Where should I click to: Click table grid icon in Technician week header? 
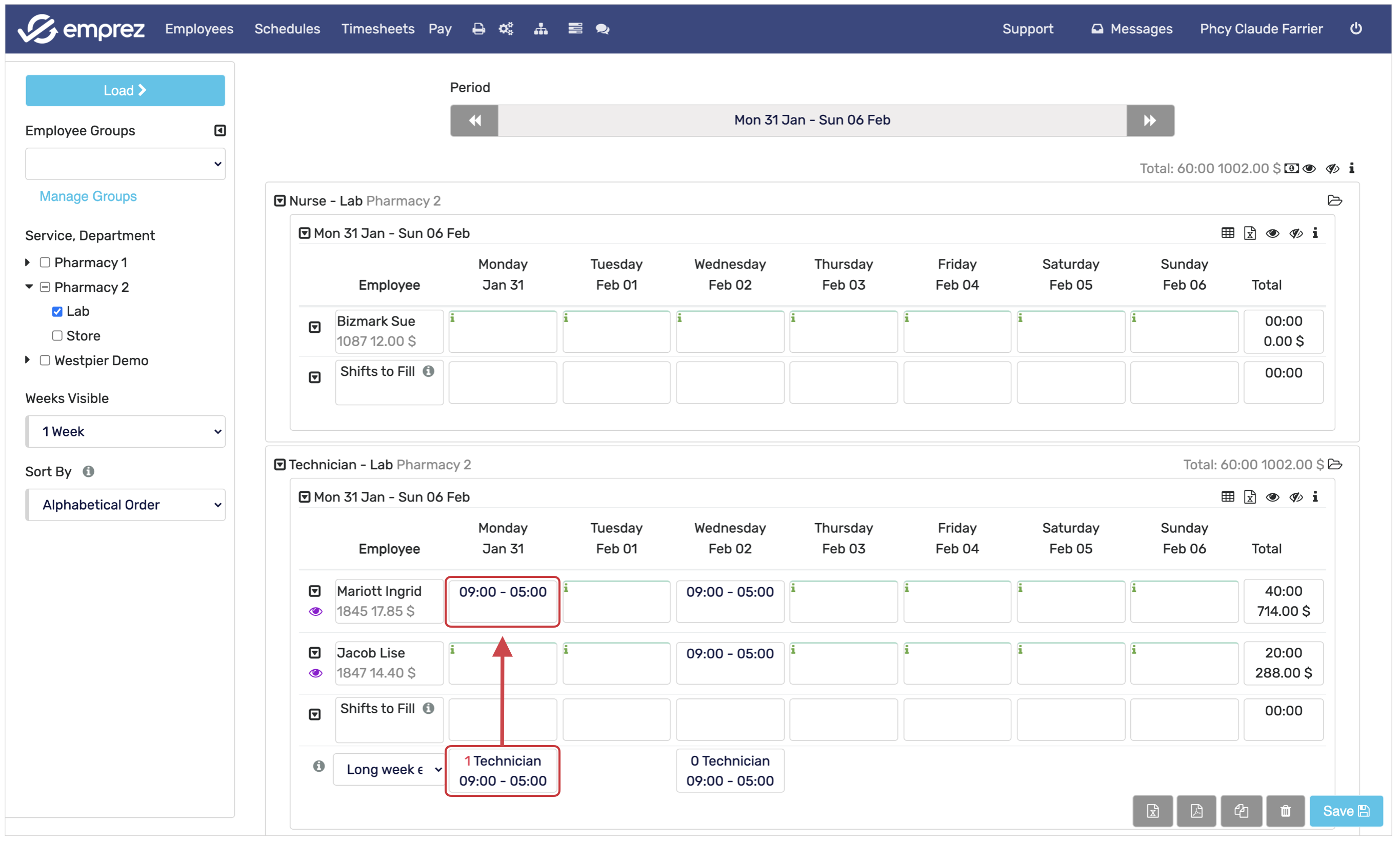pyautogui.click(x=1227, y=497)
